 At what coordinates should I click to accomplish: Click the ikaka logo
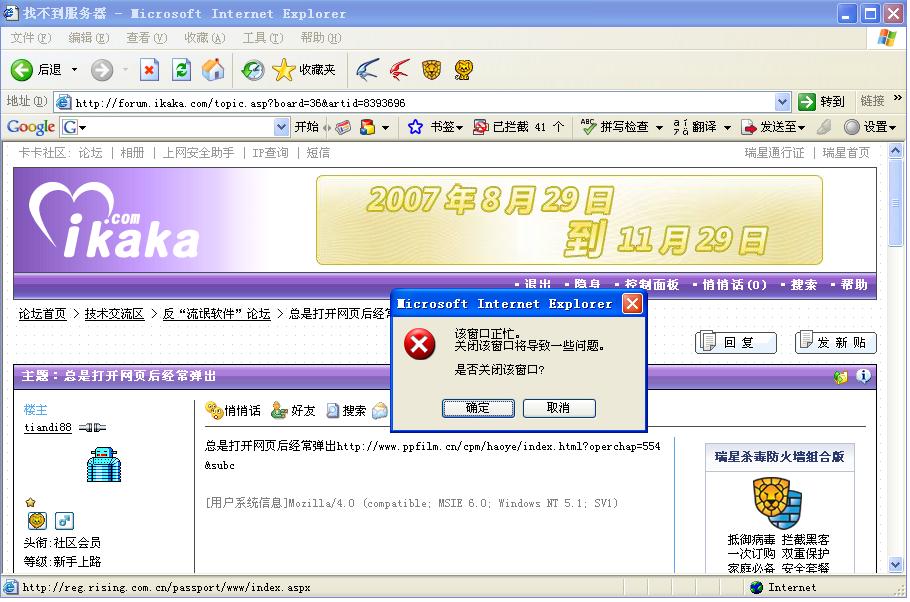114,221
